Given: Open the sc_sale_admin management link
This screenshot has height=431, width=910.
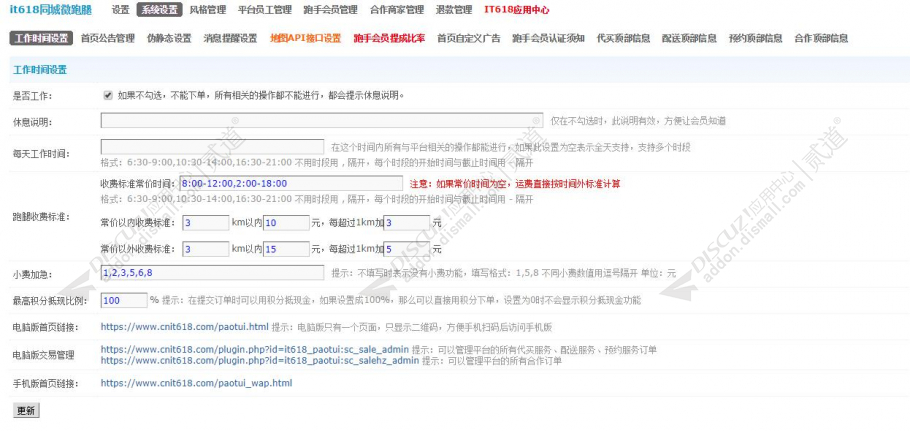Looking at the screenshot, I should (255, 350).
